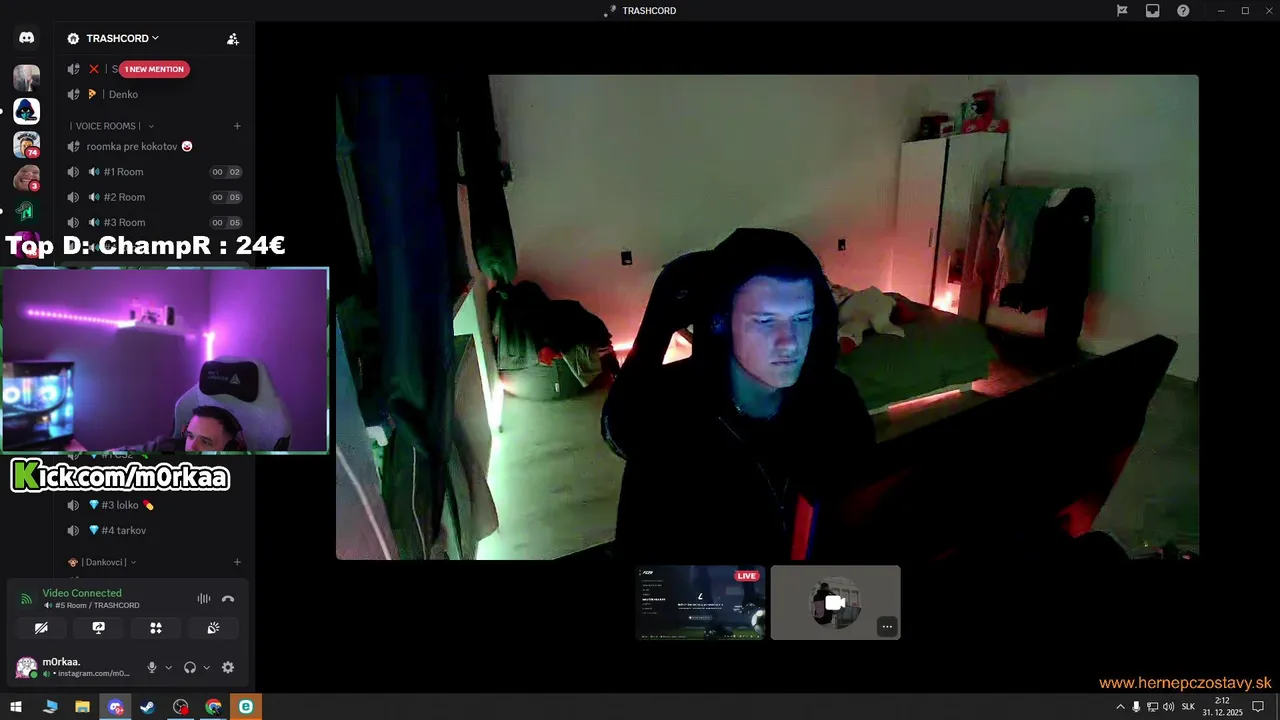The height and width of the screenshot is (720, 1280).
Task: Open server with blue hooded avatar
Action: pyautogui.click(x=26, y=111)
